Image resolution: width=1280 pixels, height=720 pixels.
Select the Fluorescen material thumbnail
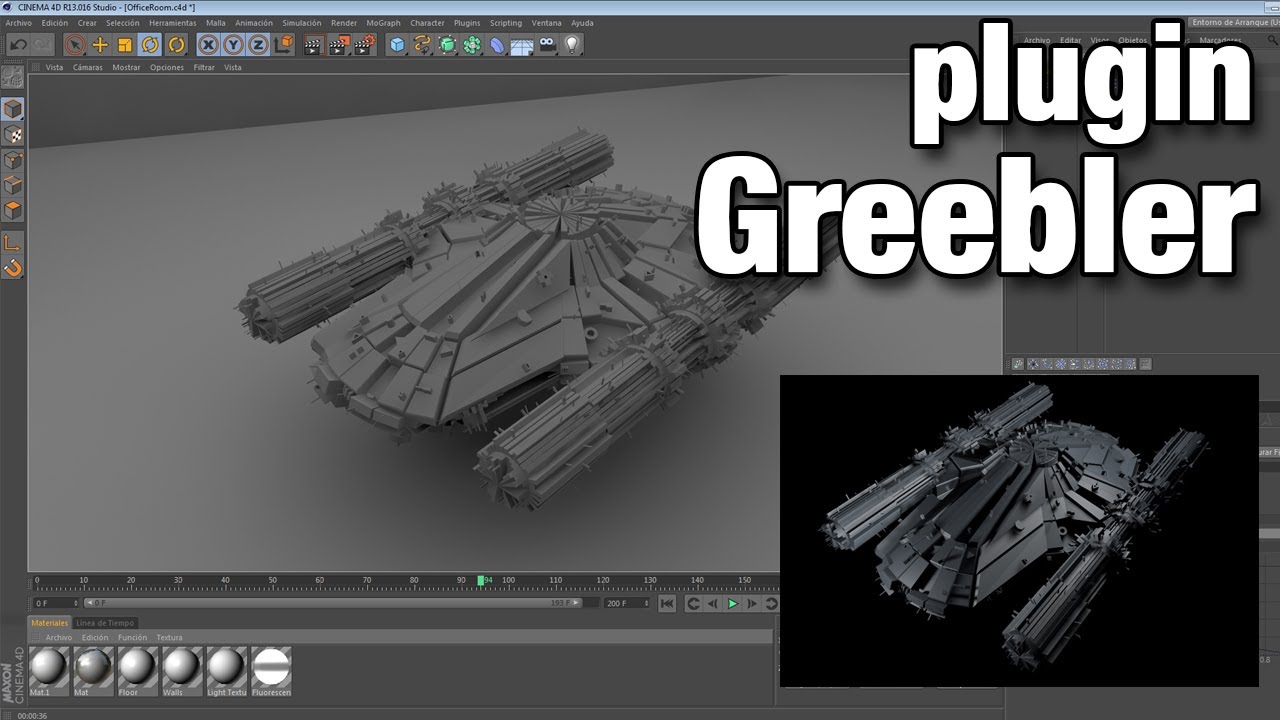pyautogui.click(x=271, y=671)
